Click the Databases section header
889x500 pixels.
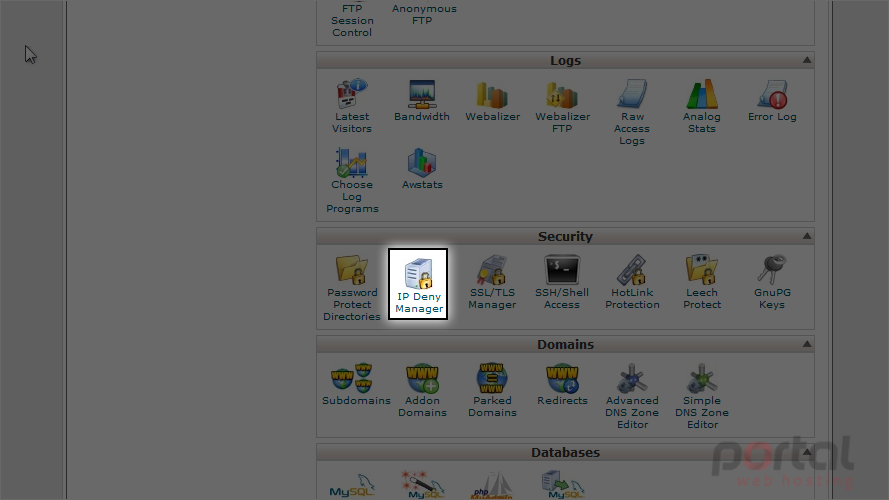coord(565,452)
